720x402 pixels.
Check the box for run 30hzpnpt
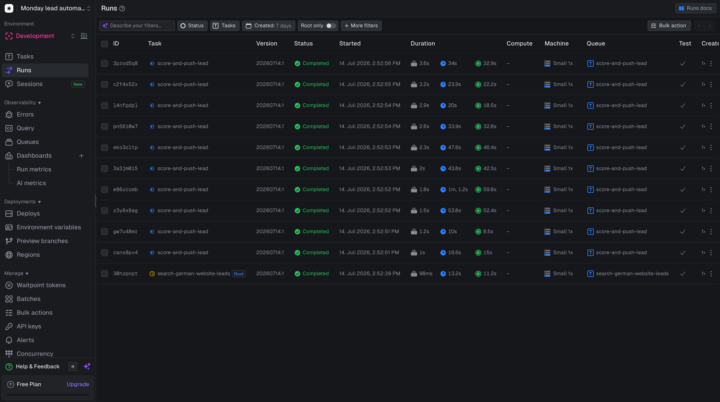tap(105, 274)
